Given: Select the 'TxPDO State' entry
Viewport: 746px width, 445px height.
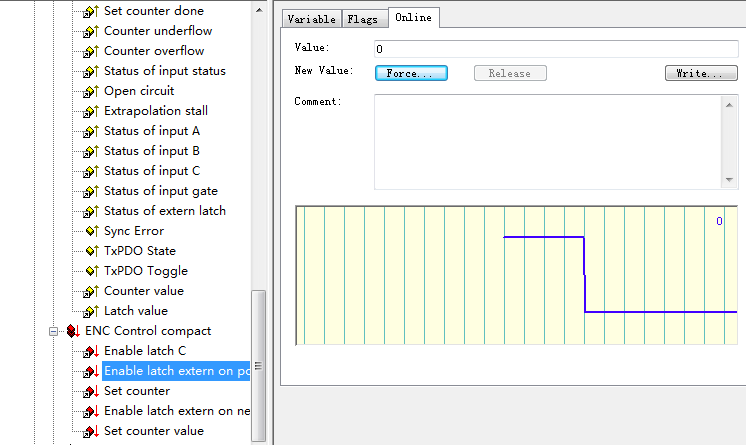Looking at the screenshot, I should [x=140, y=251].
